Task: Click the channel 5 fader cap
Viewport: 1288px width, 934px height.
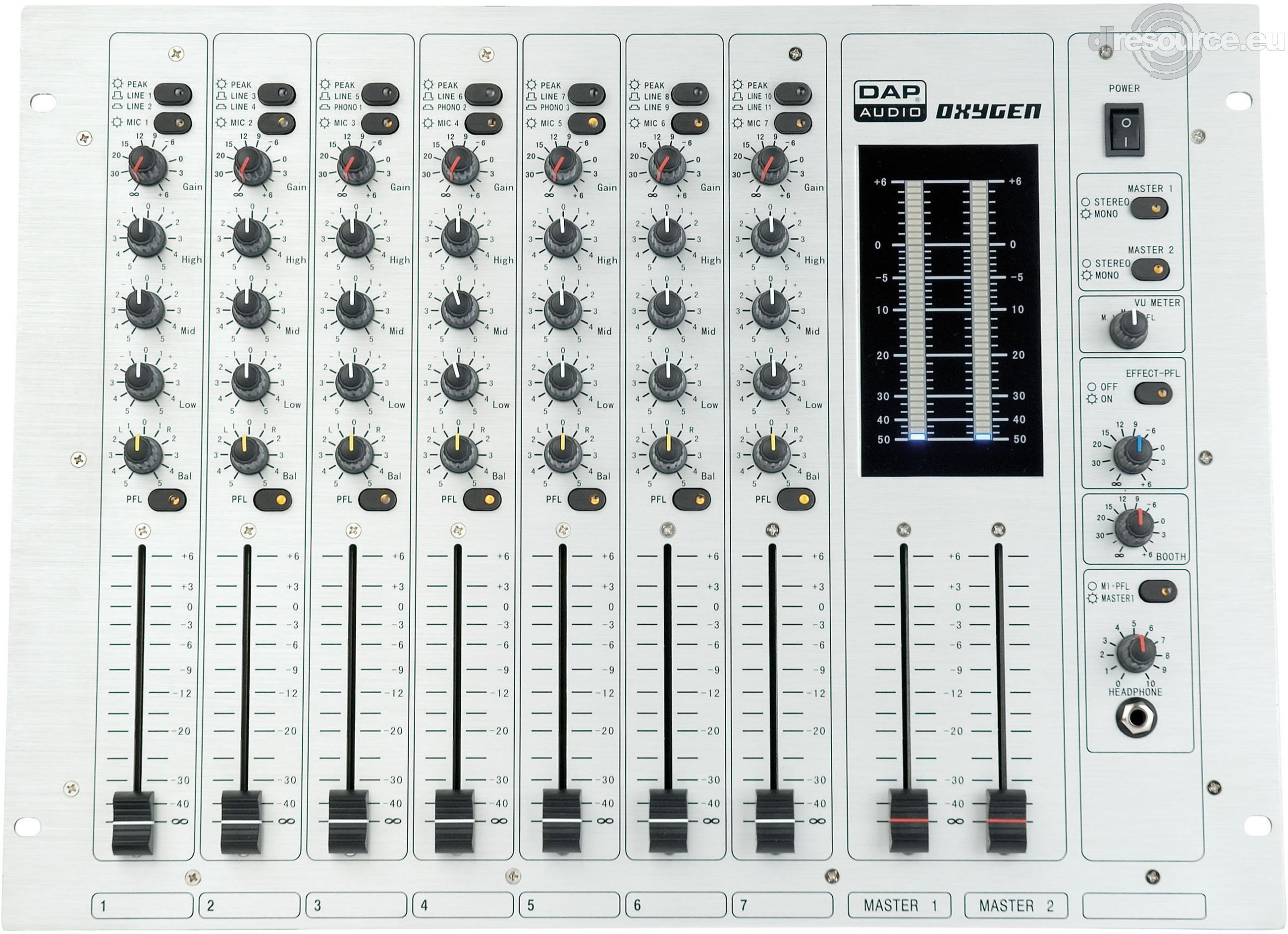Action: point(562,822)
